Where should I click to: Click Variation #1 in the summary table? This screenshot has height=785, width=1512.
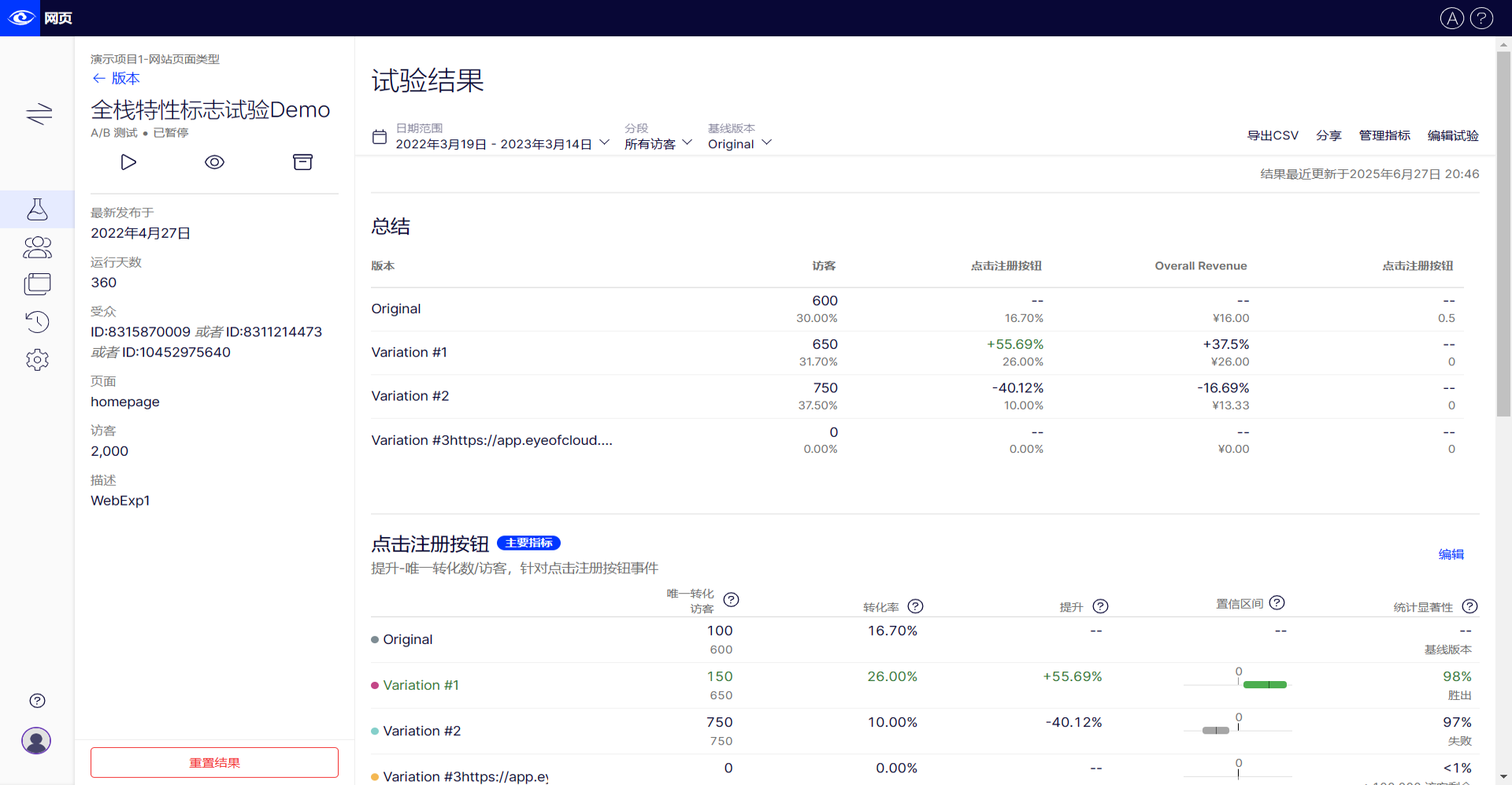click(409, 352)
